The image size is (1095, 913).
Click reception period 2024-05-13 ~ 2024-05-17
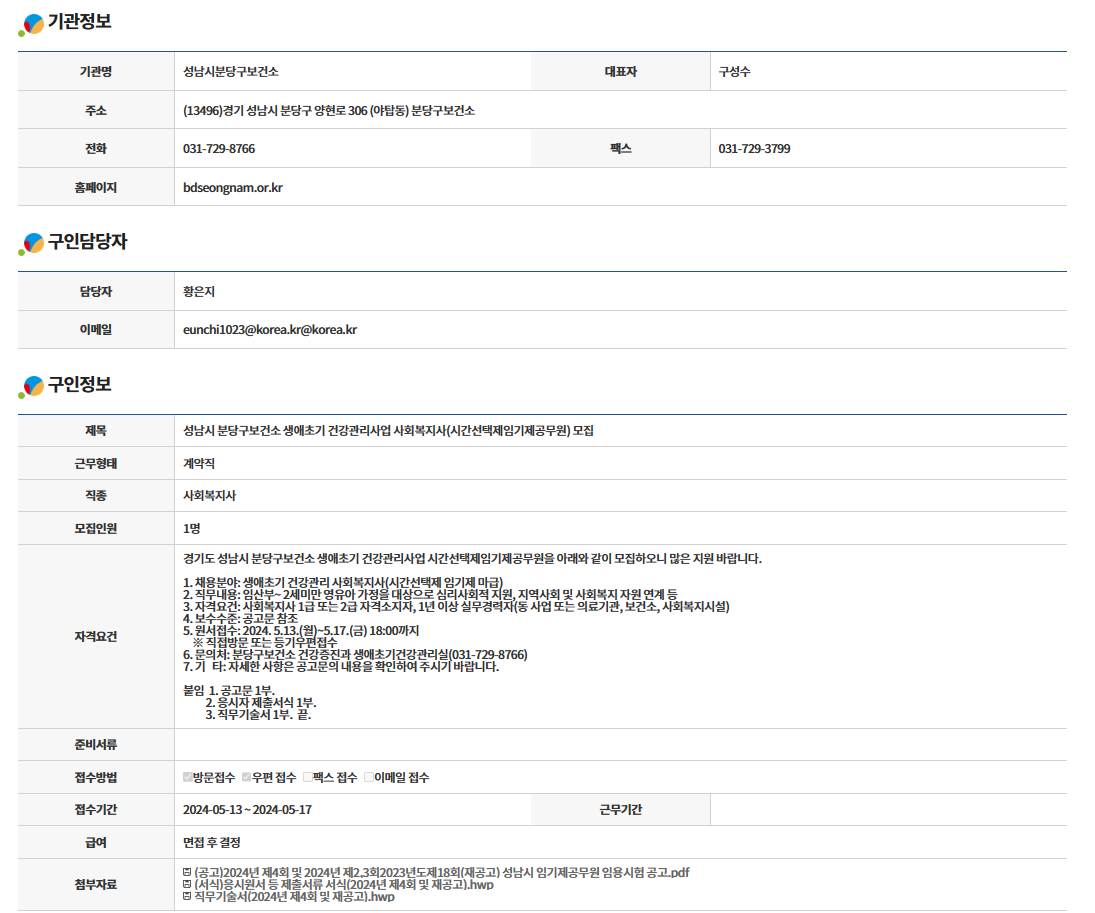(x=247, y=810)
